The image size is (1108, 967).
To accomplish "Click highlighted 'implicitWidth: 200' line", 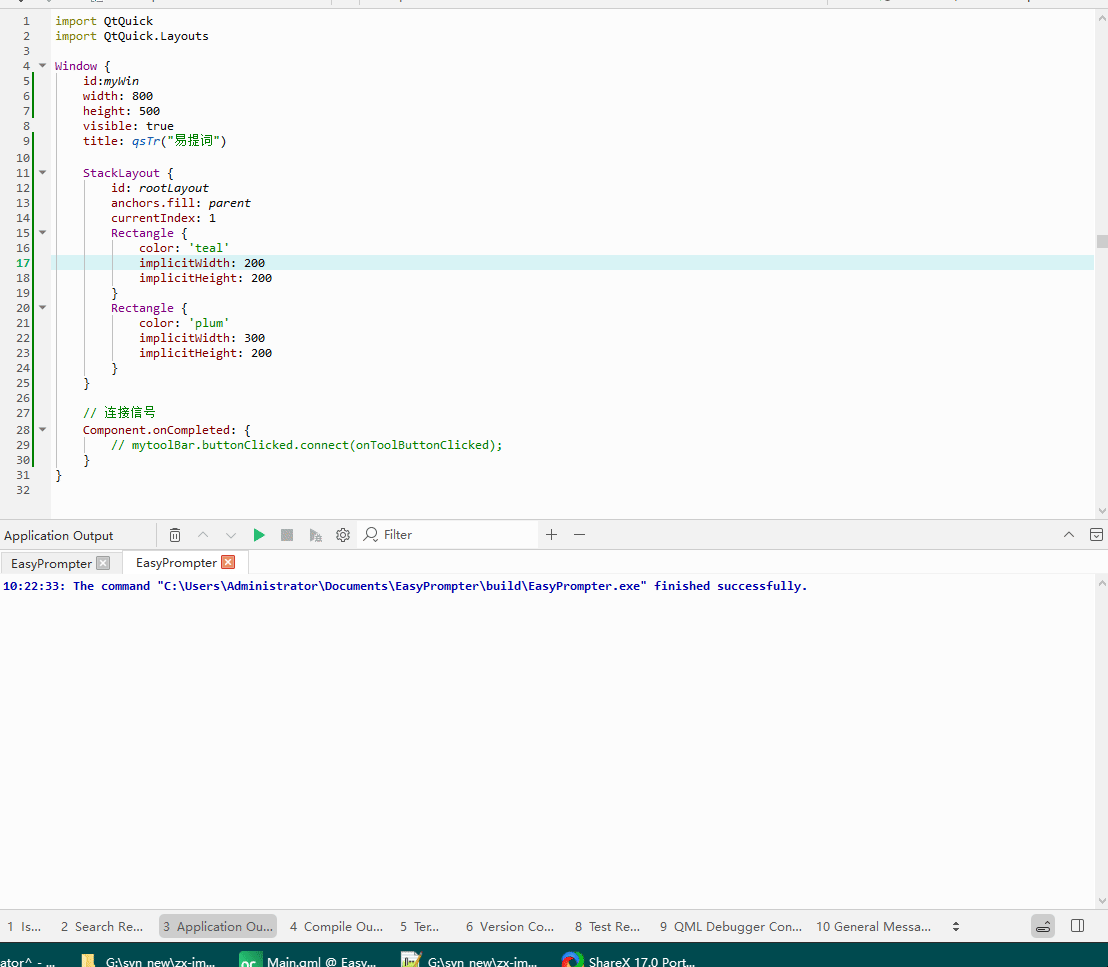I will coord(202,263).
